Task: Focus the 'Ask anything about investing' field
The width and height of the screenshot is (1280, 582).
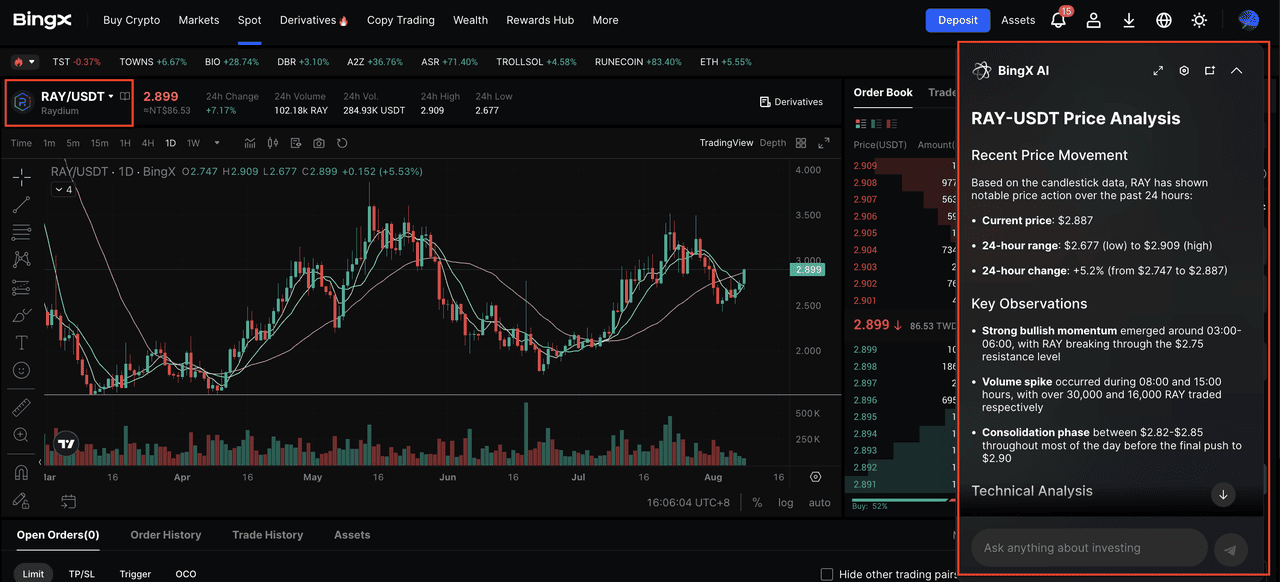Action: point(1089,548)
